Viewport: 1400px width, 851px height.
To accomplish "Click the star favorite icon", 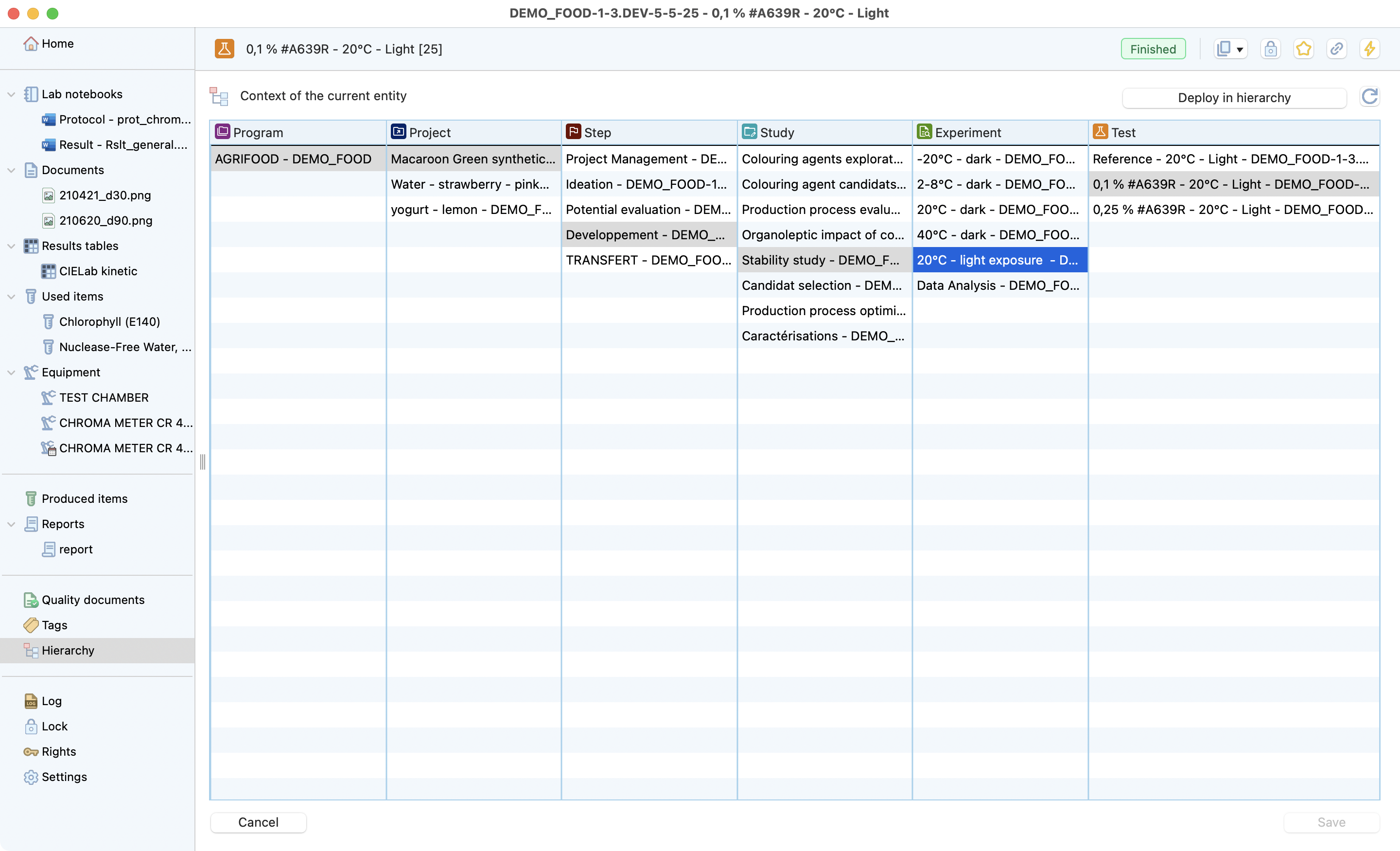I will [x=1303, y=49].
